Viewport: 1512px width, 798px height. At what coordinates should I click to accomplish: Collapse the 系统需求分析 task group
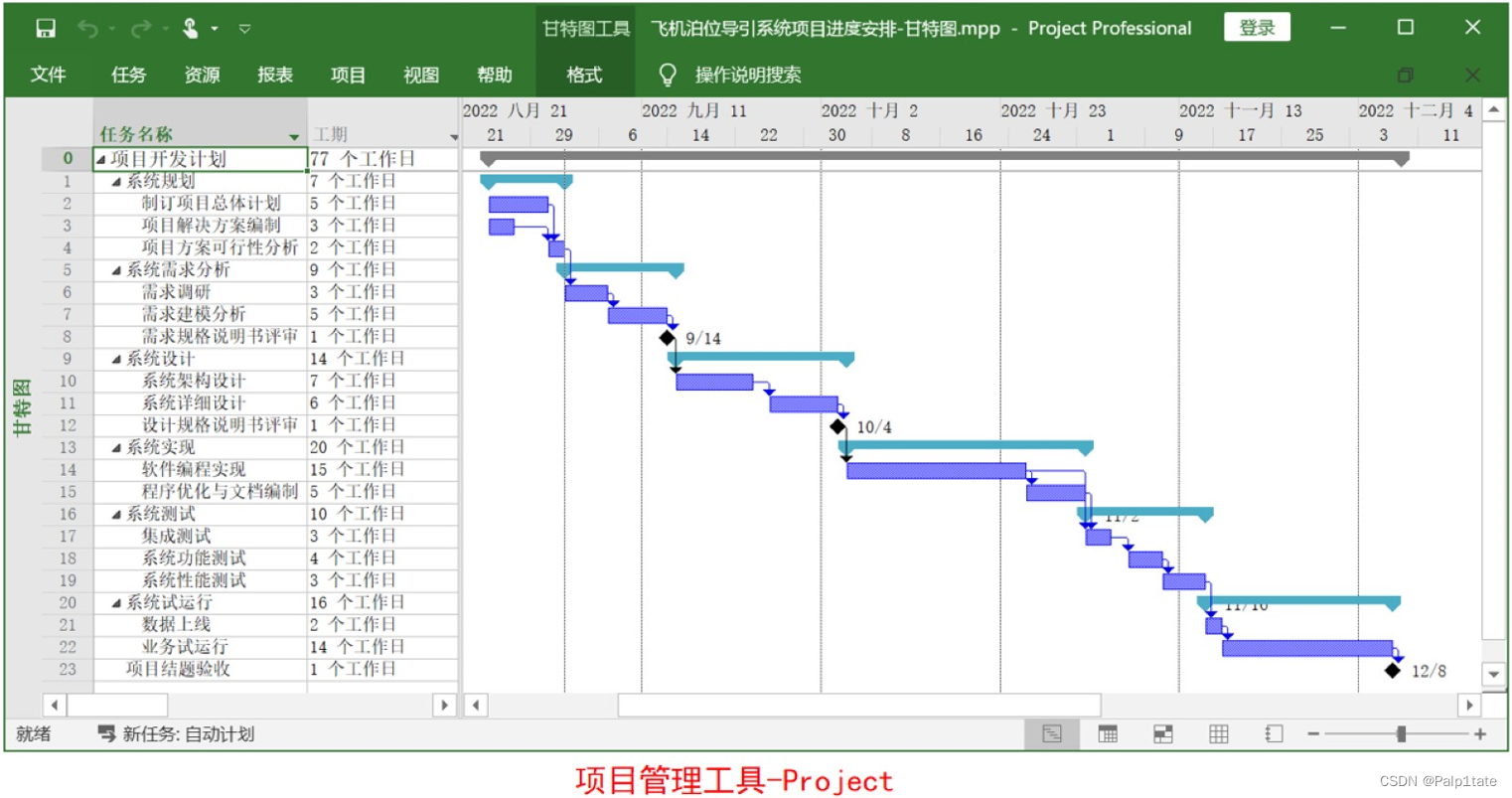(116, 270)
